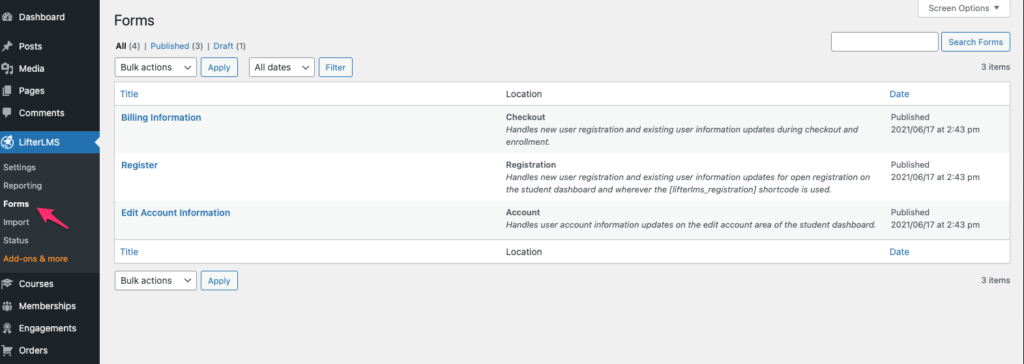Open the bottom Bulk actions dropdown
The width and height of the screenshot is (1024, 364).
click(155, 280)
